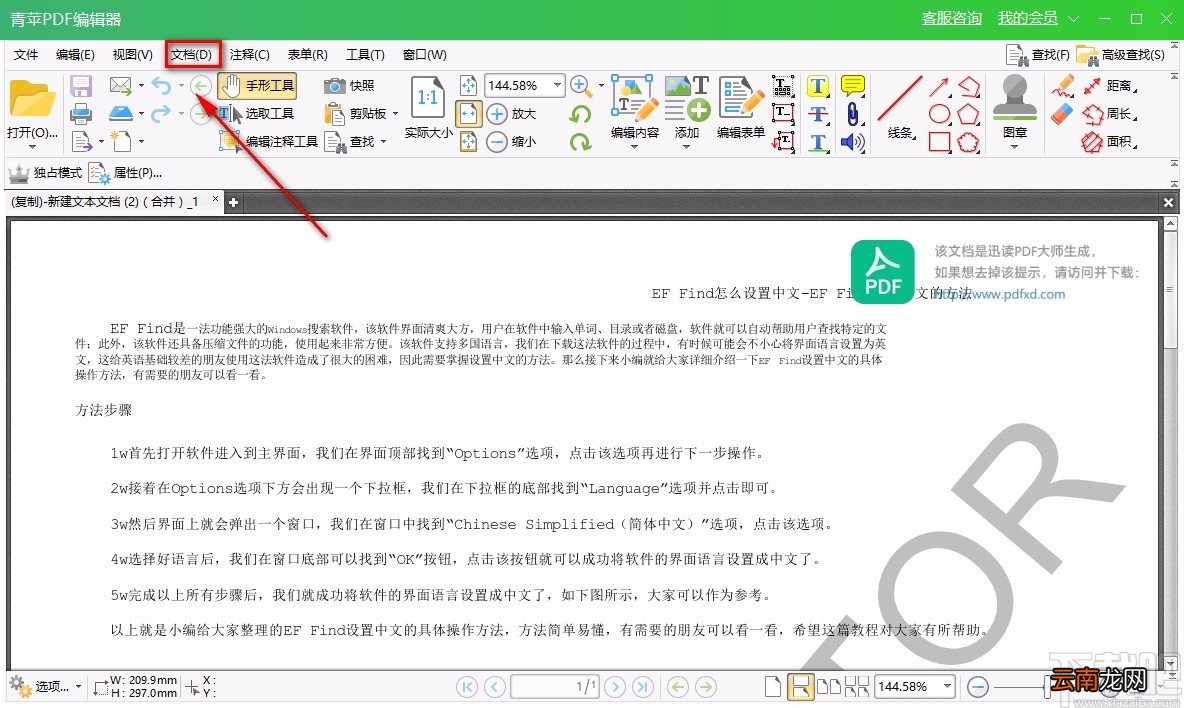Click the paperclip attachment icon
This screenshot has width=1184, height=708.
[853, 114]
